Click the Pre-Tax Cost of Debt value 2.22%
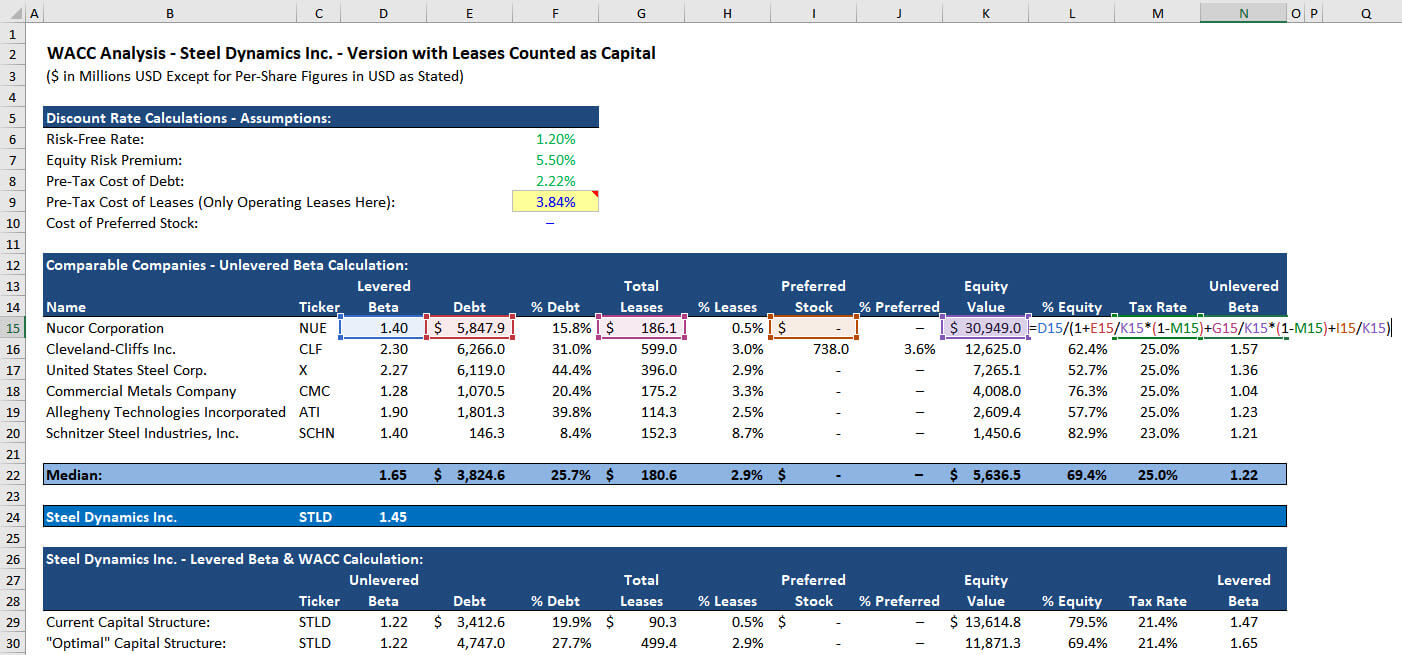1402x655 pixels. pos(555,181)
